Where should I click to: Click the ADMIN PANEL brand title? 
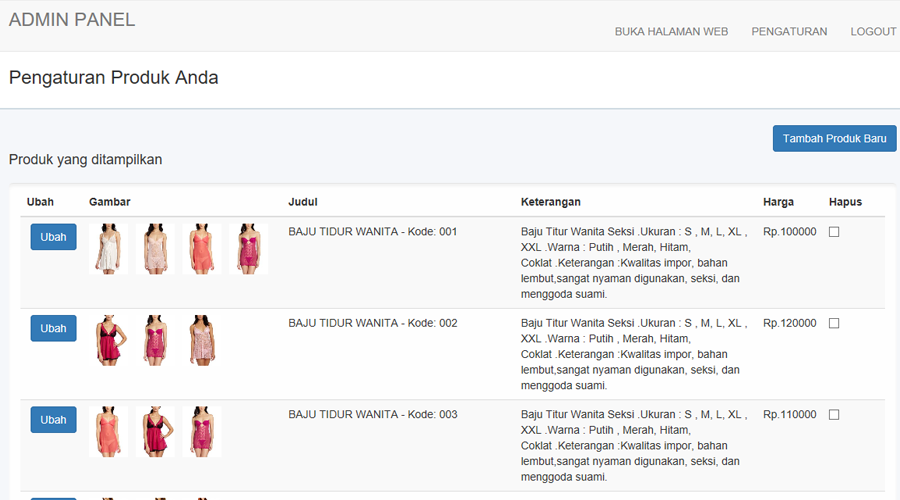(72, 20)
